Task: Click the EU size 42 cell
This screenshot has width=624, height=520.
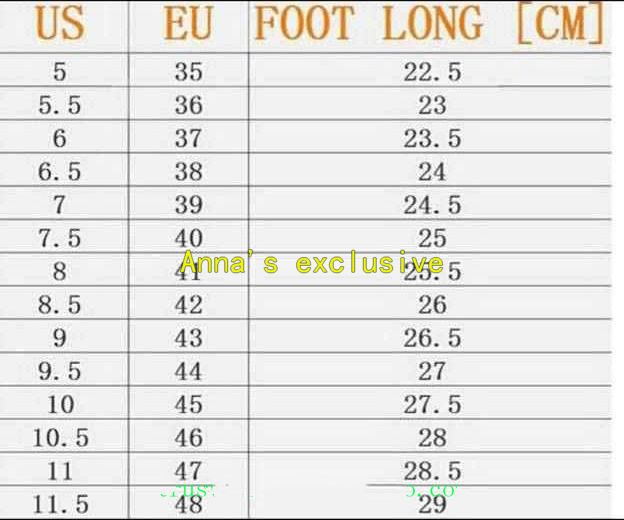Action: click(x=188, y=305)
